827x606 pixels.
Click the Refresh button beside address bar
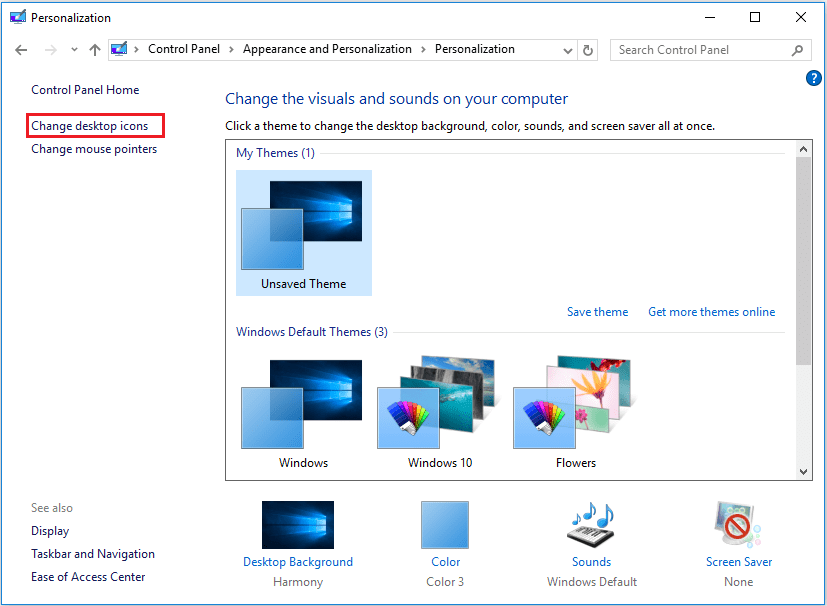(588, 50)
